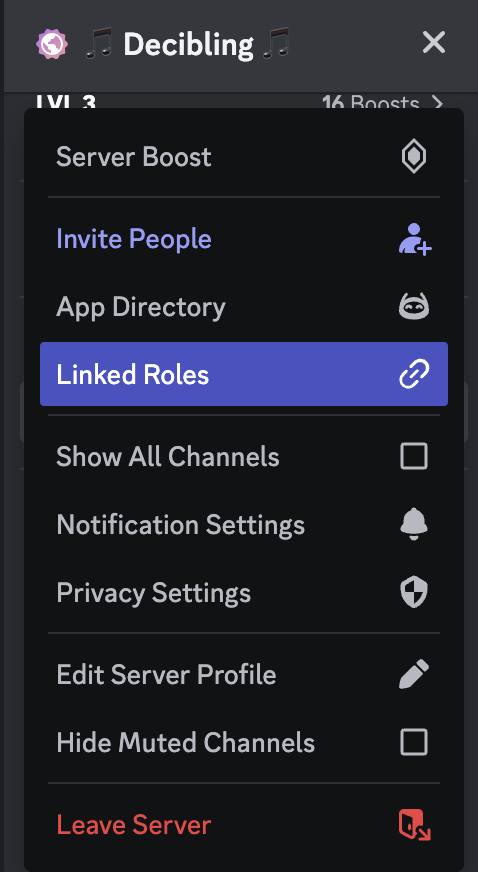Viewport: 478px width, 872px height.
Task: Click the Privacy Settings shield icon
Action: pos(414,592)
